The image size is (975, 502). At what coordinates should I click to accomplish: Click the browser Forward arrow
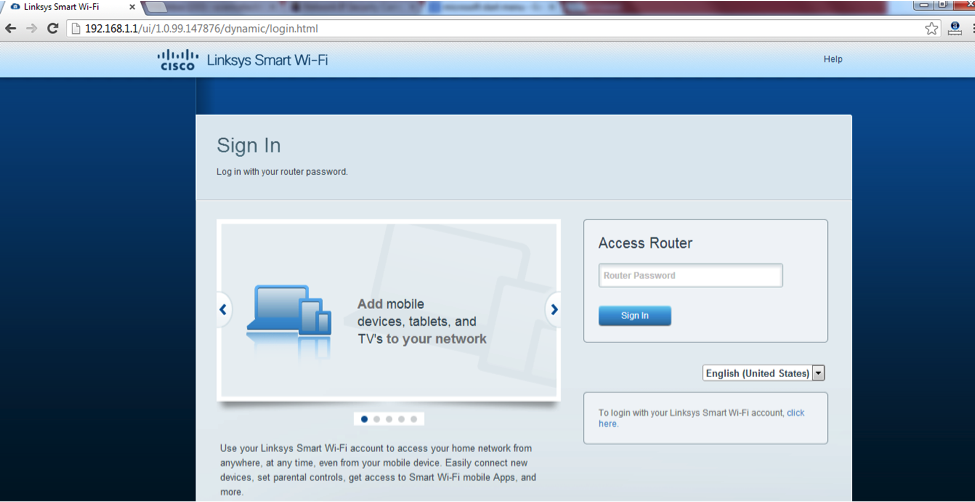click(x=32, y=29)
